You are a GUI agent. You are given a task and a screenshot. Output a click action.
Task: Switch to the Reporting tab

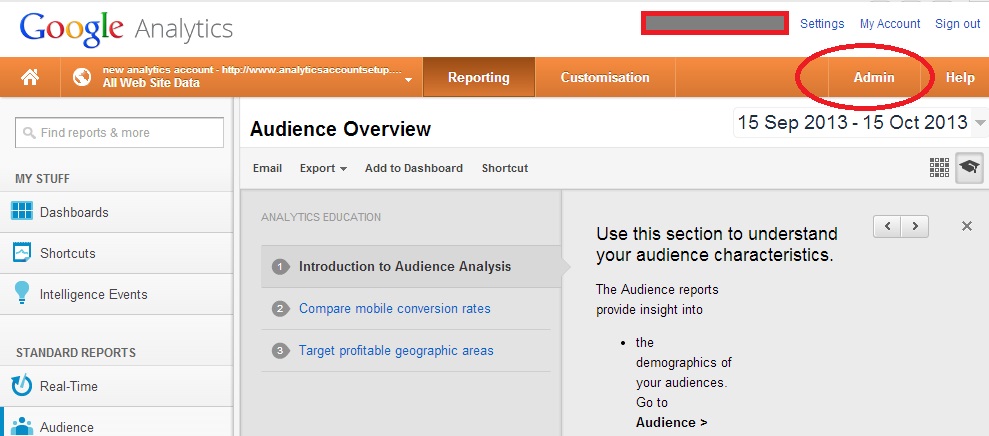479,77
